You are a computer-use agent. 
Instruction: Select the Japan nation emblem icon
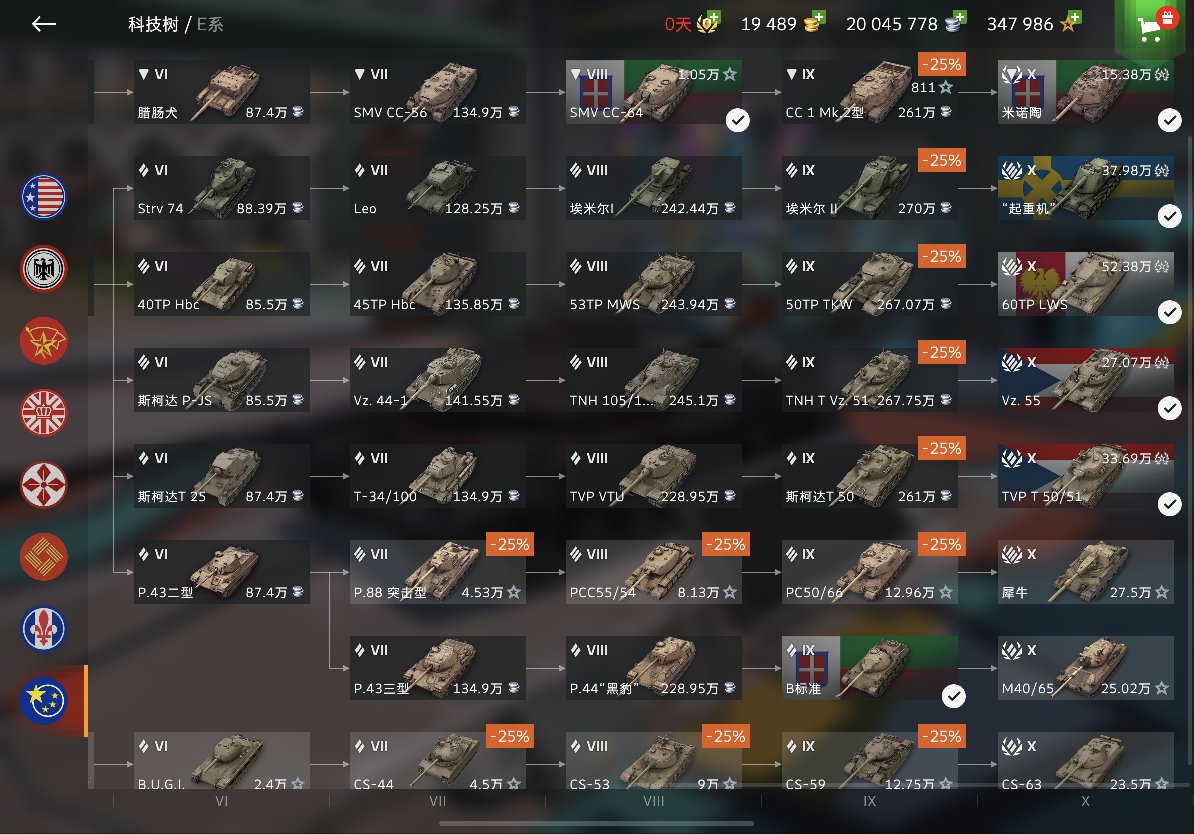(43, 484)
